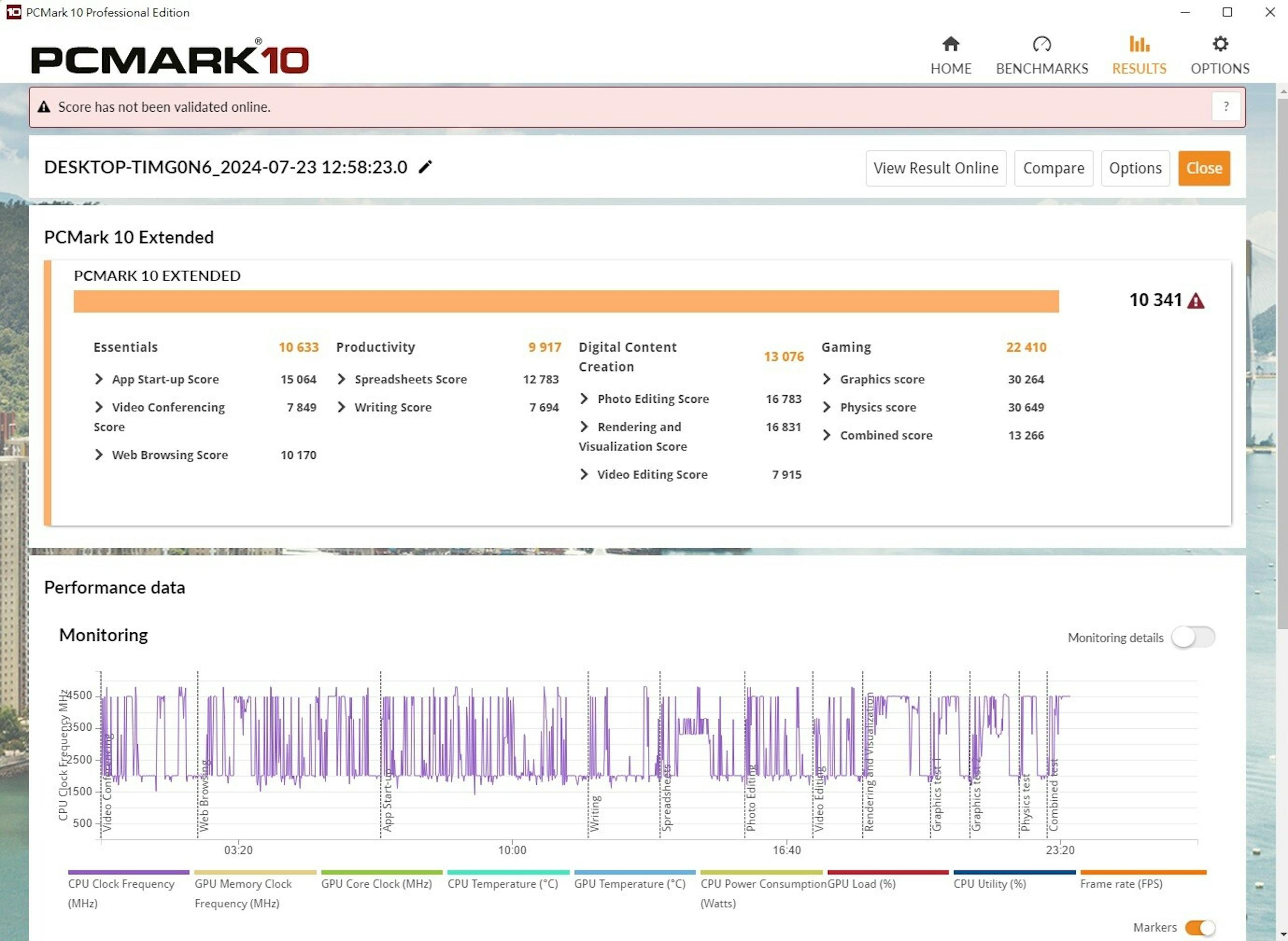Expand Graphics score details
This screenshot has height=941, width=1288.
[x=827, y=379]
